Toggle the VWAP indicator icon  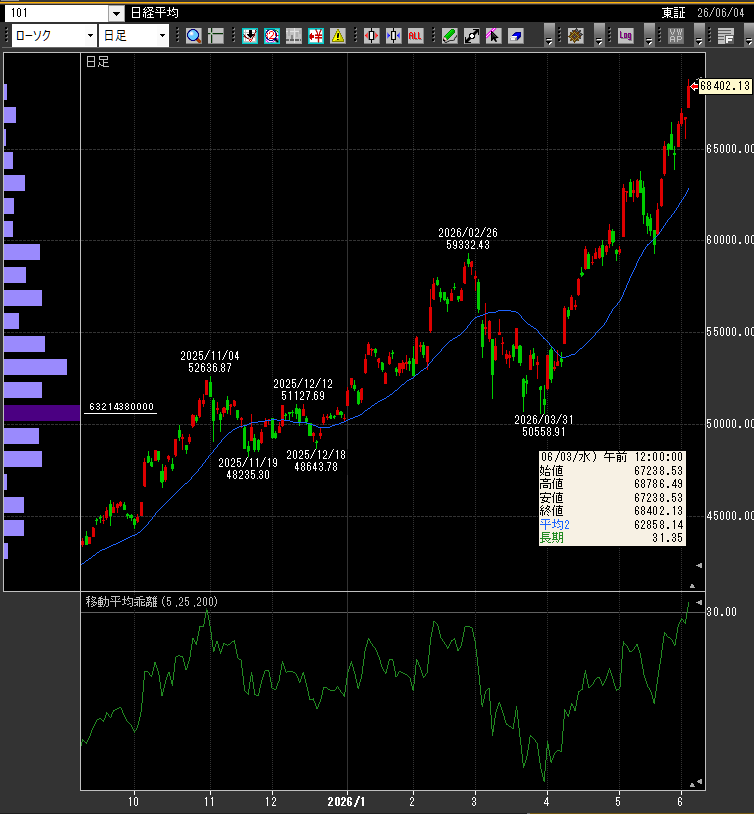click(x=676, y=36)
